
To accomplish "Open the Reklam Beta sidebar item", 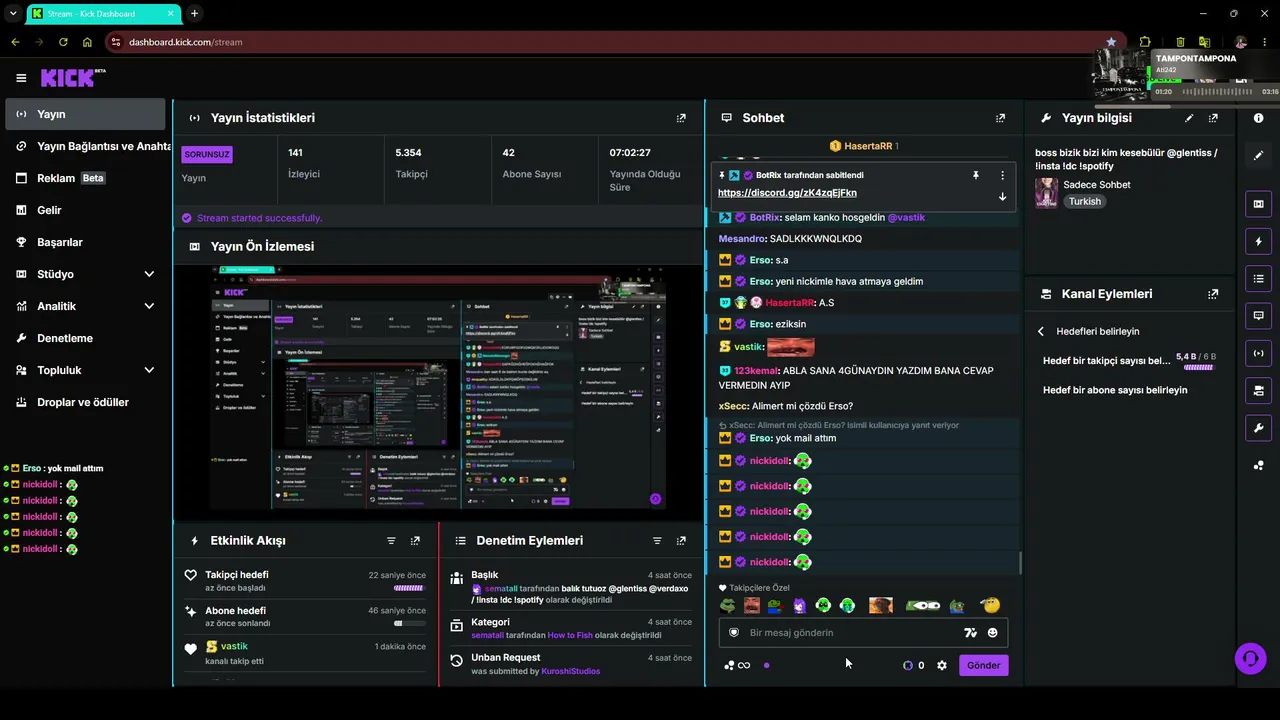I will click(x=85, y=178).
